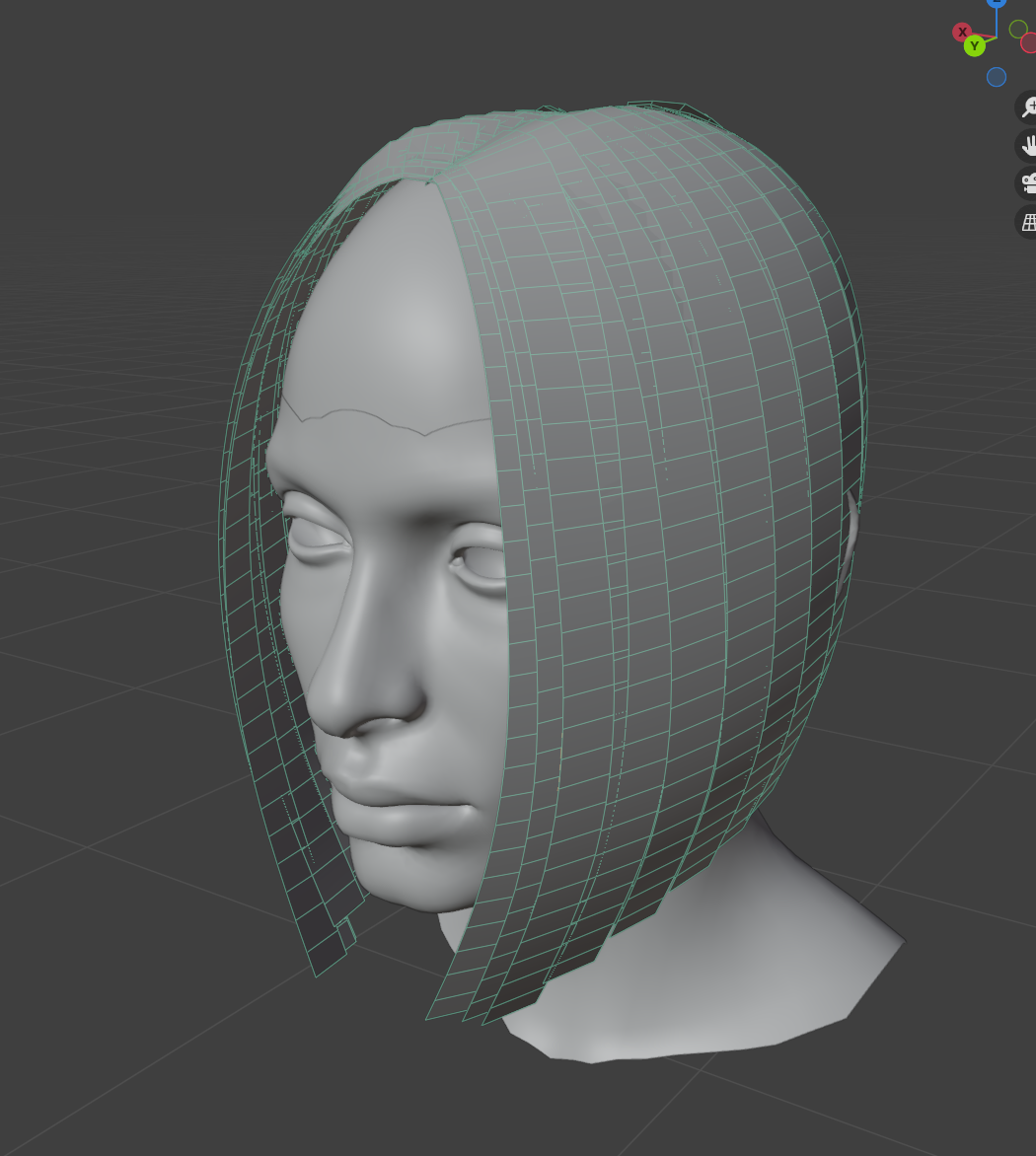Image resolution: width=1036 pixels, height=1156 pixels.
Task: Click the hollow blue negative Z axis circle
Action: (997, 77)
